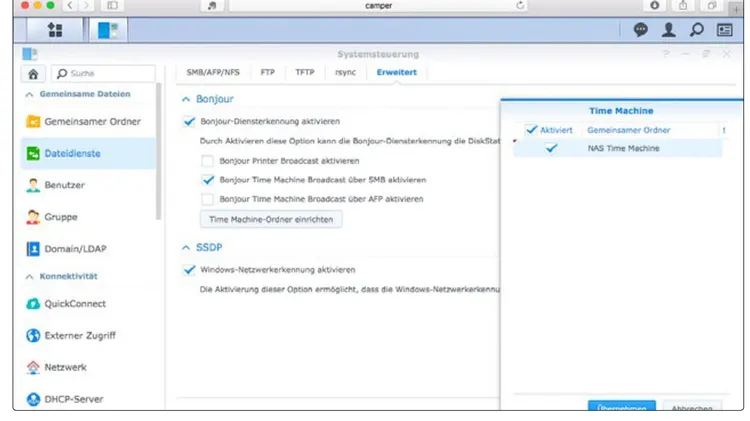Open Gruppe settings in sidebar
Viewport: 750px width, 421px height.
click(88, 217)
